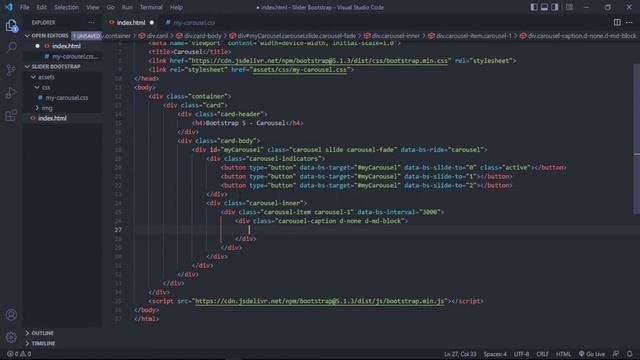Viewport: 640px width, 360px height.
Task: Change encoding via UTF-8 status item
Action: 521,354
